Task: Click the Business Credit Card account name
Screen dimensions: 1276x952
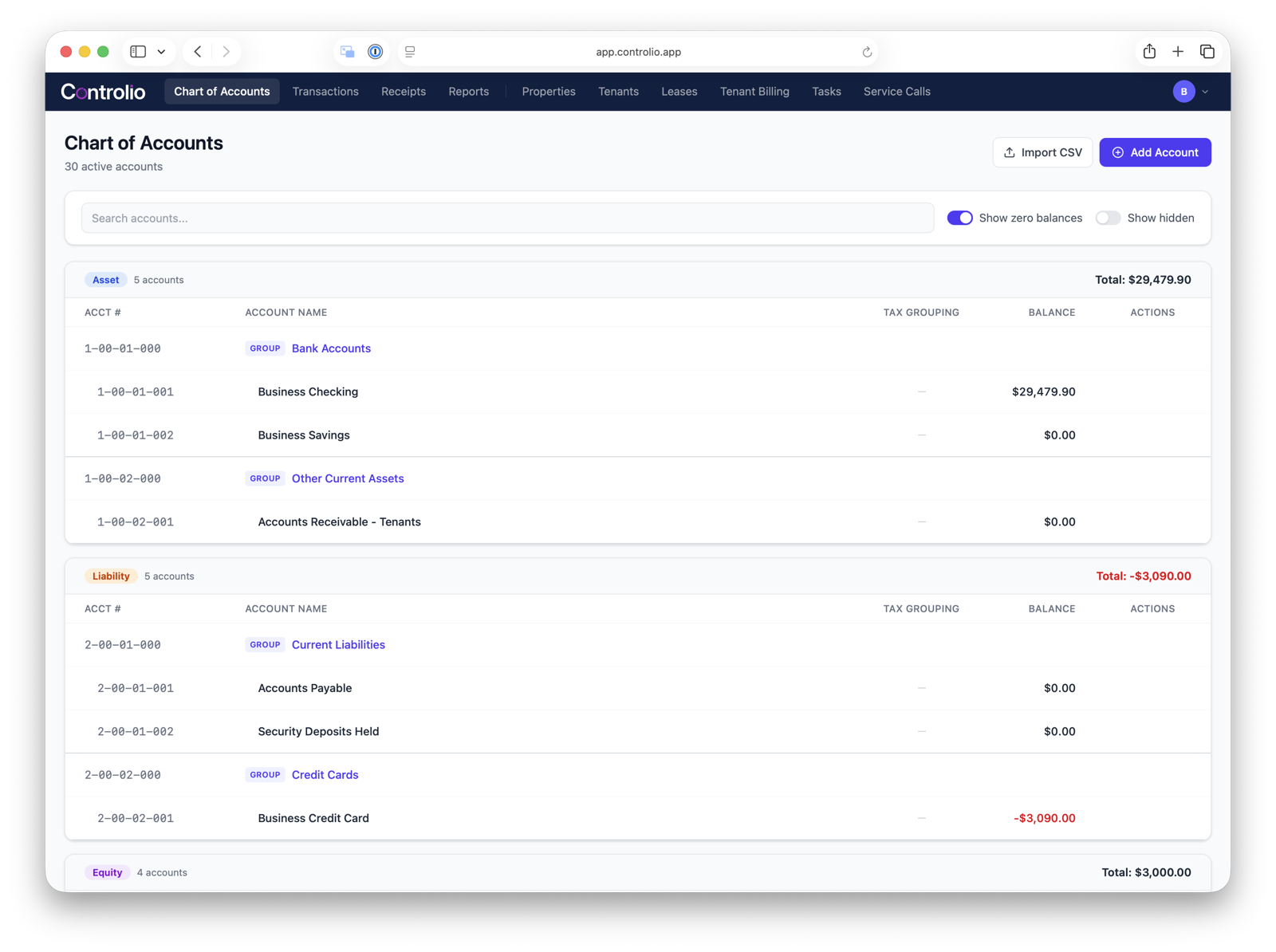Action: pyautogui.click(x=313, y=818)
